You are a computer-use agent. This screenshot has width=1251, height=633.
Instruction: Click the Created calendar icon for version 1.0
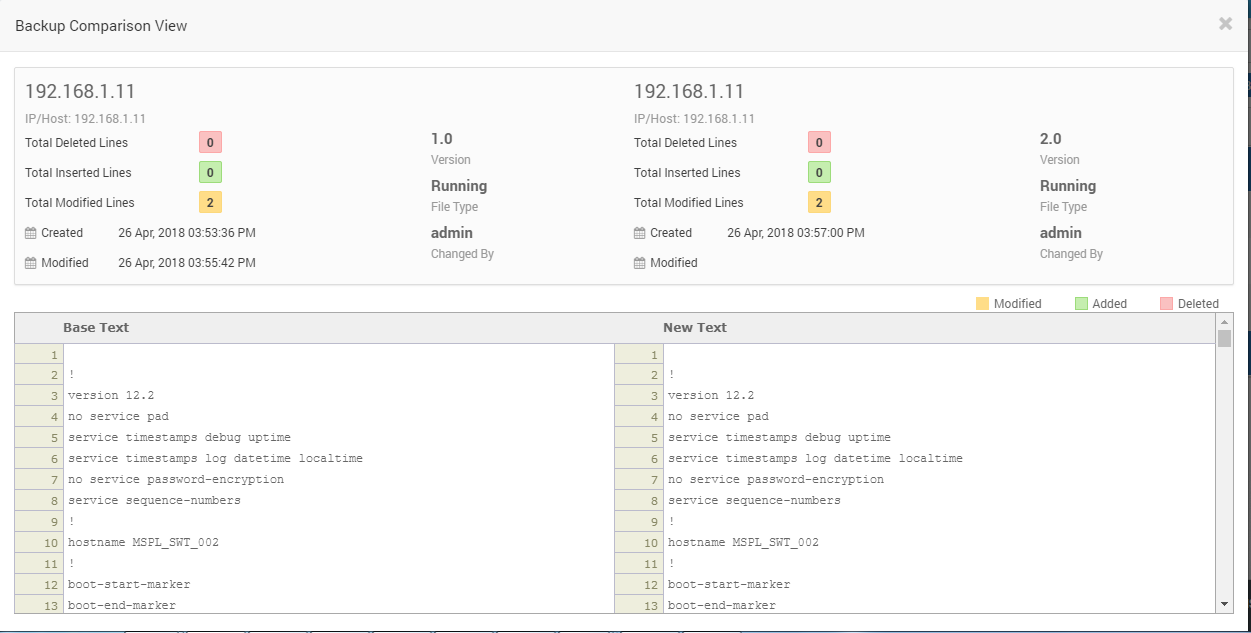pos(31,233)
